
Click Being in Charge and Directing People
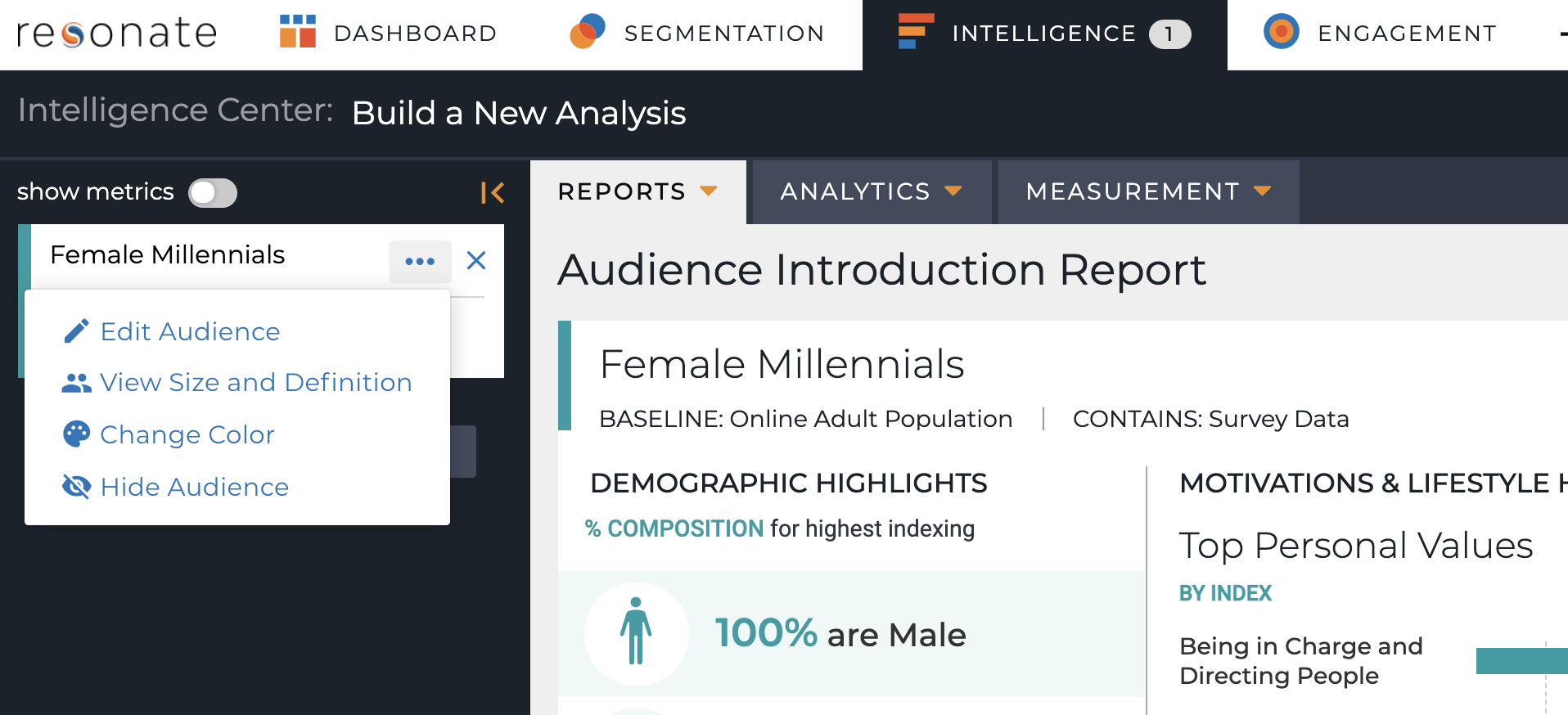click(x=1301, y=661)
